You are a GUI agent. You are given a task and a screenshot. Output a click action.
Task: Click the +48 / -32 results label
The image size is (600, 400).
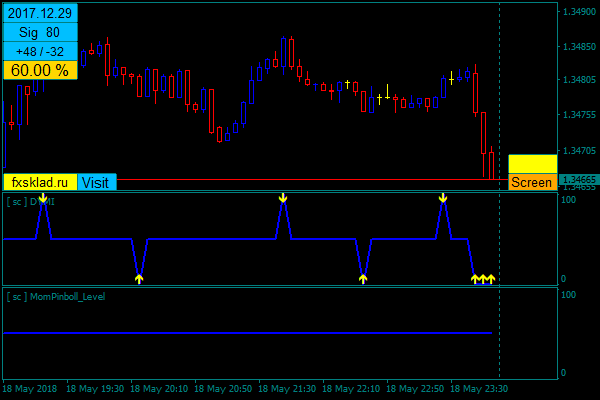[40, 51]
